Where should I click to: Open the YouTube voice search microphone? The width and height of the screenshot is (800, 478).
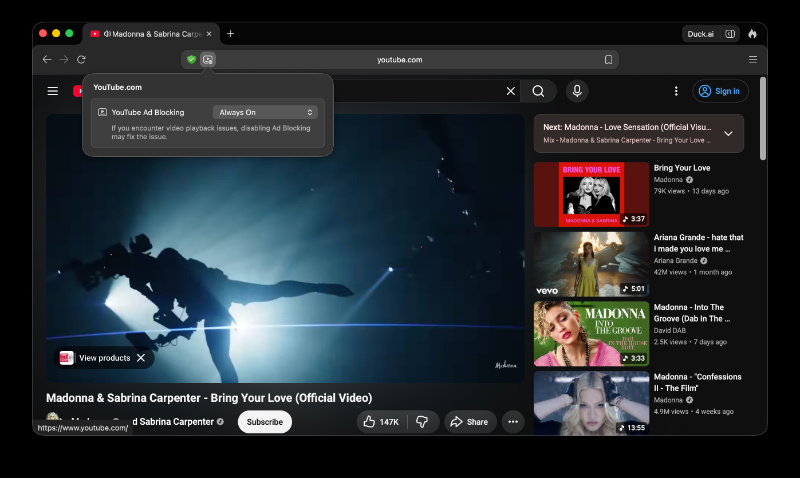pos(577,91)
